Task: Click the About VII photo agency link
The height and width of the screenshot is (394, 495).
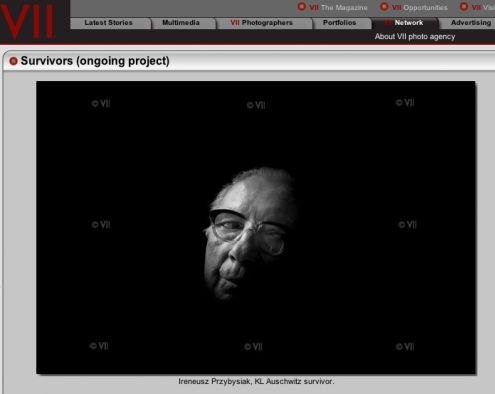Action: point(415,37)
